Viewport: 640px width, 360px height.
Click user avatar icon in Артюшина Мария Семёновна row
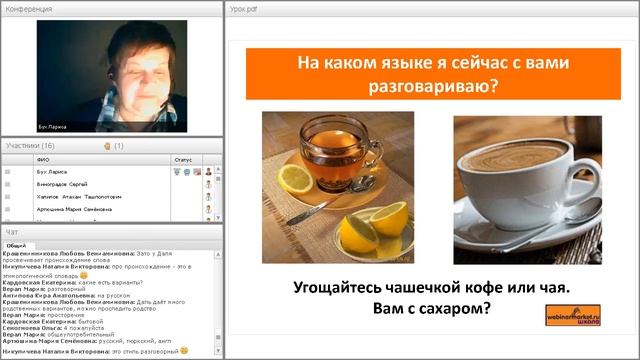tap(209, 209)
